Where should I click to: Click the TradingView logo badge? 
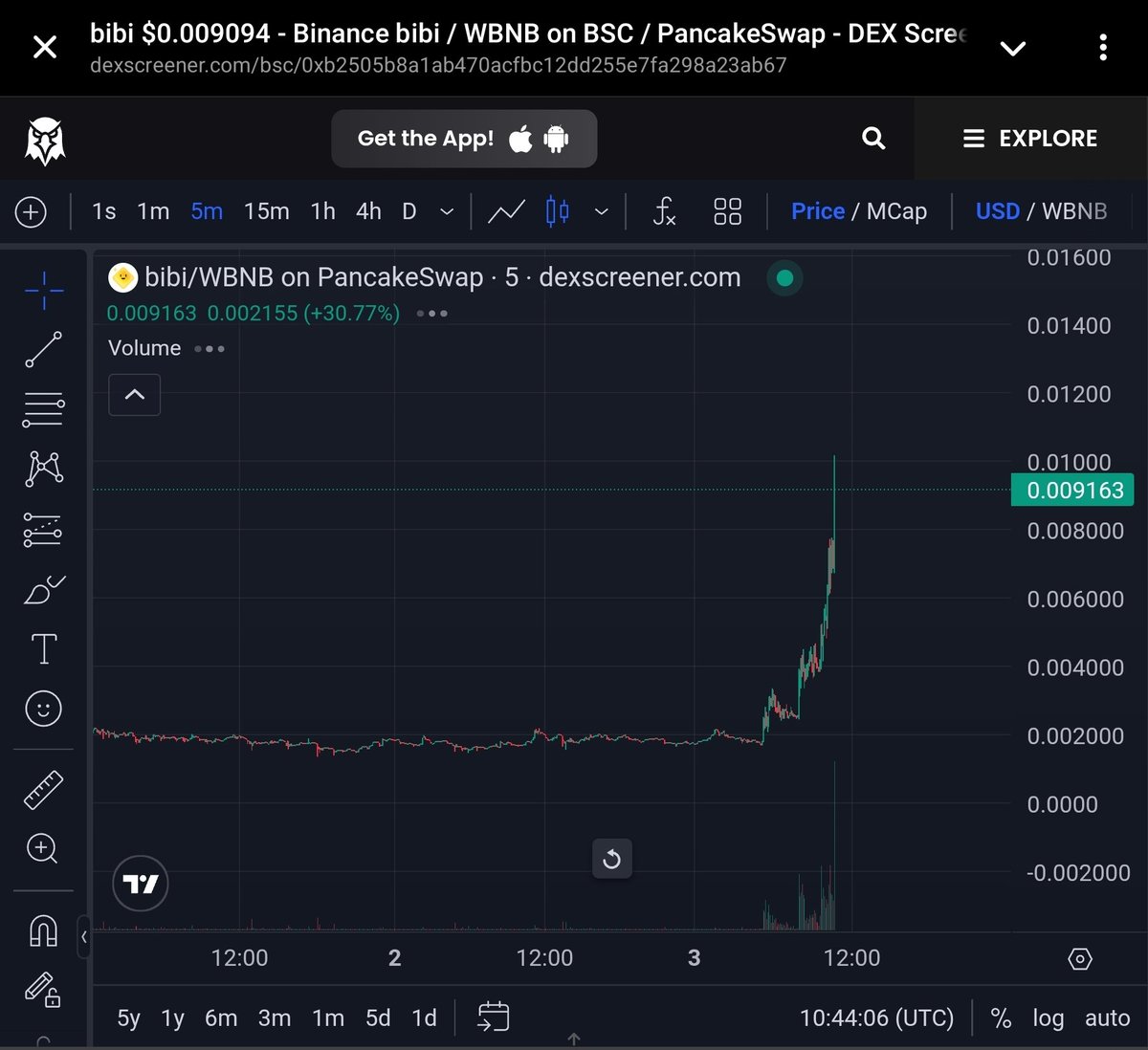click(x=141, y=884)
